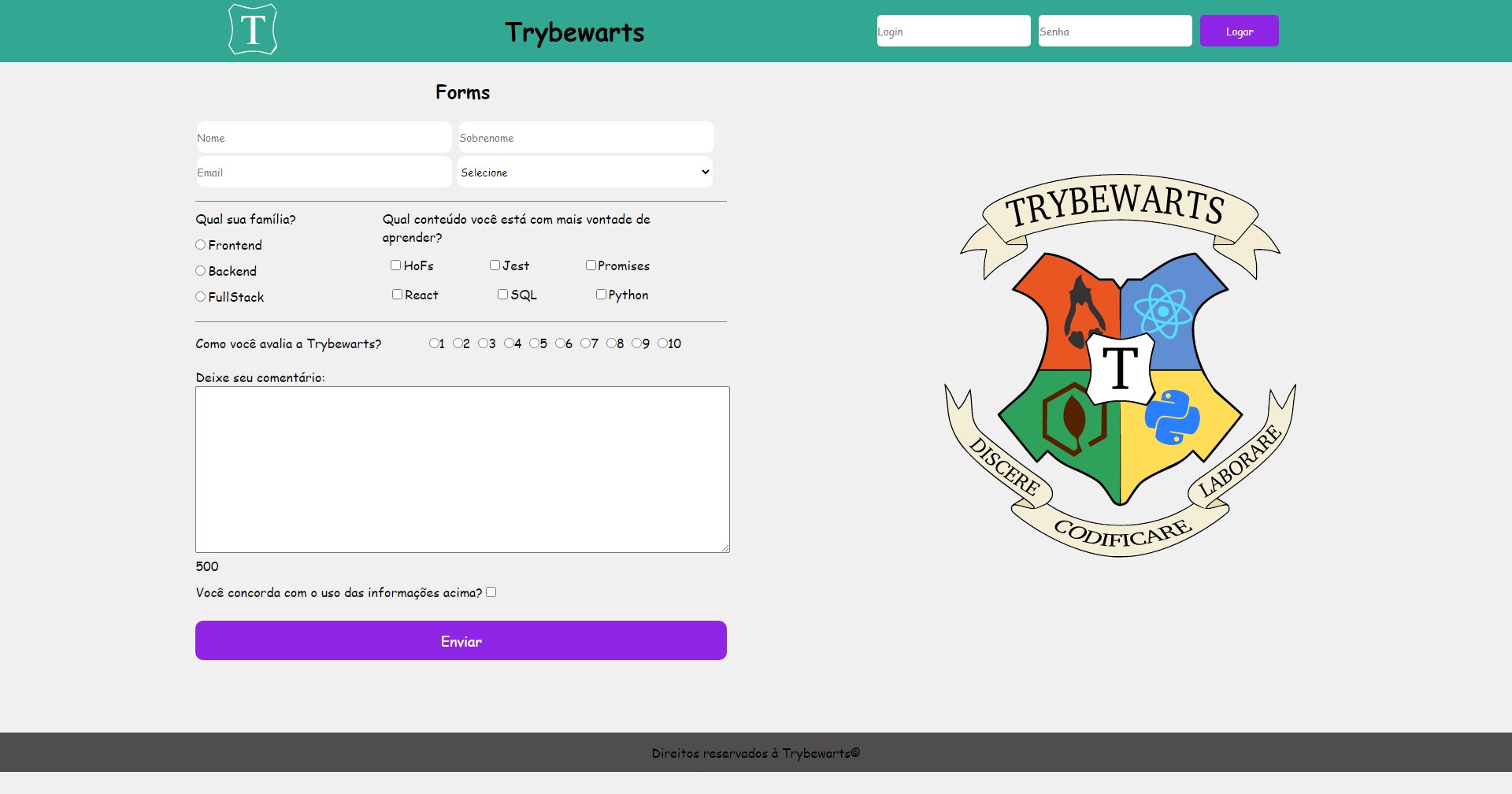Check the HoFs content checkbox
The height and width of the screenshot is (794, 1512).
pos(396,265)
